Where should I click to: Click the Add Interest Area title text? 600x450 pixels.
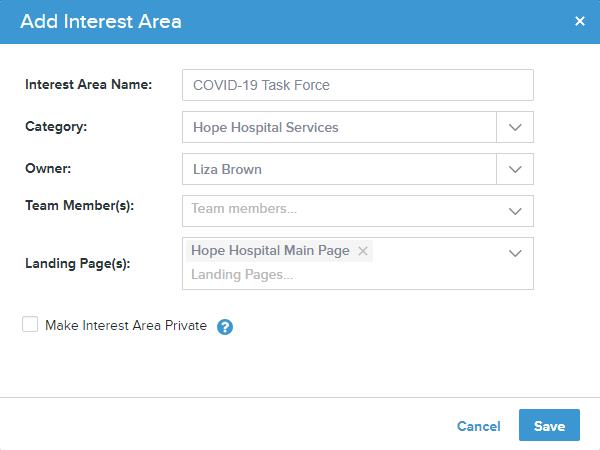101,21
